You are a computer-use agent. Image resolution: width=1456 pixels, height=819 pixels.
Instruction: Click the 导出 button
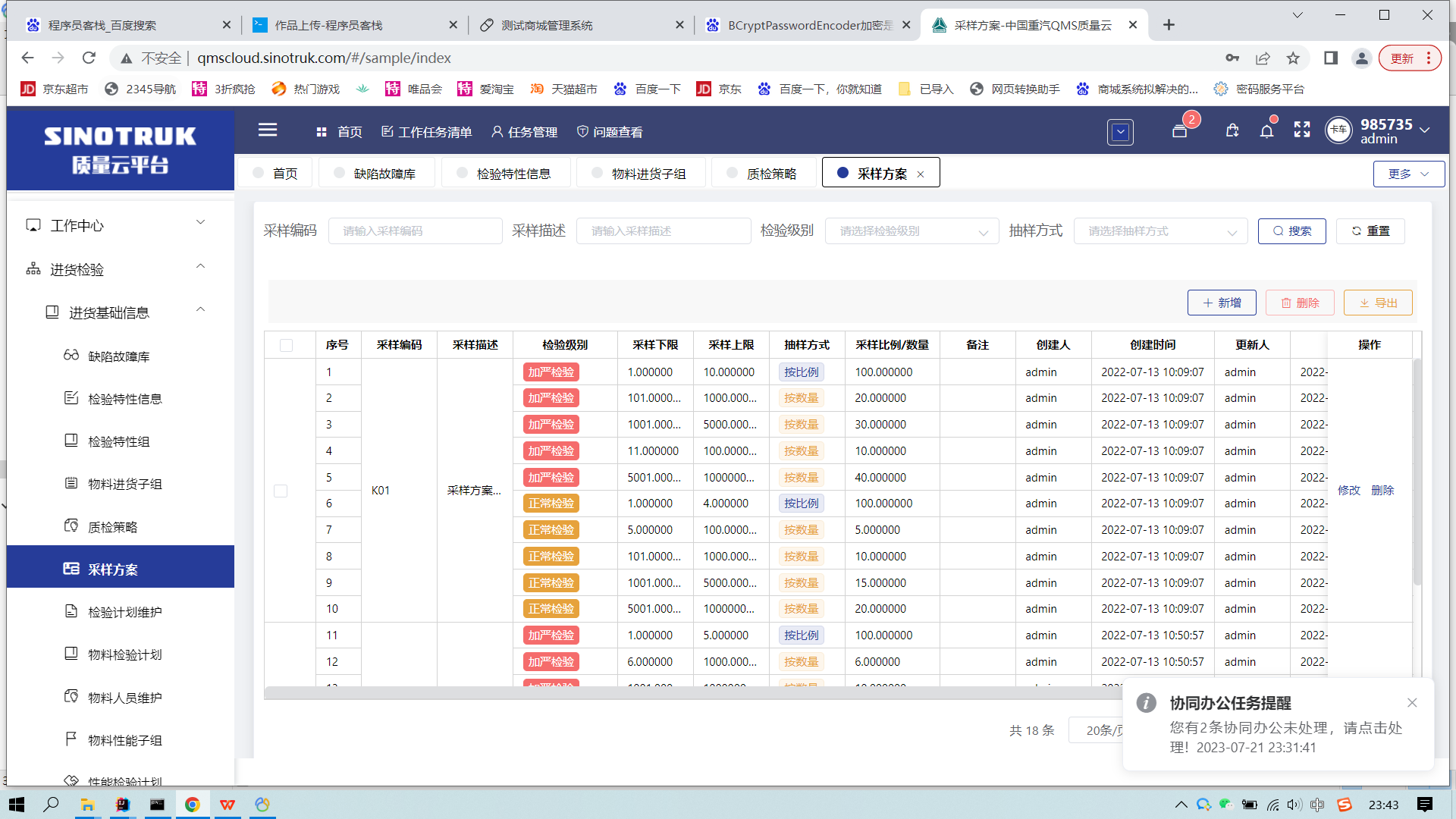[1378, 303]
